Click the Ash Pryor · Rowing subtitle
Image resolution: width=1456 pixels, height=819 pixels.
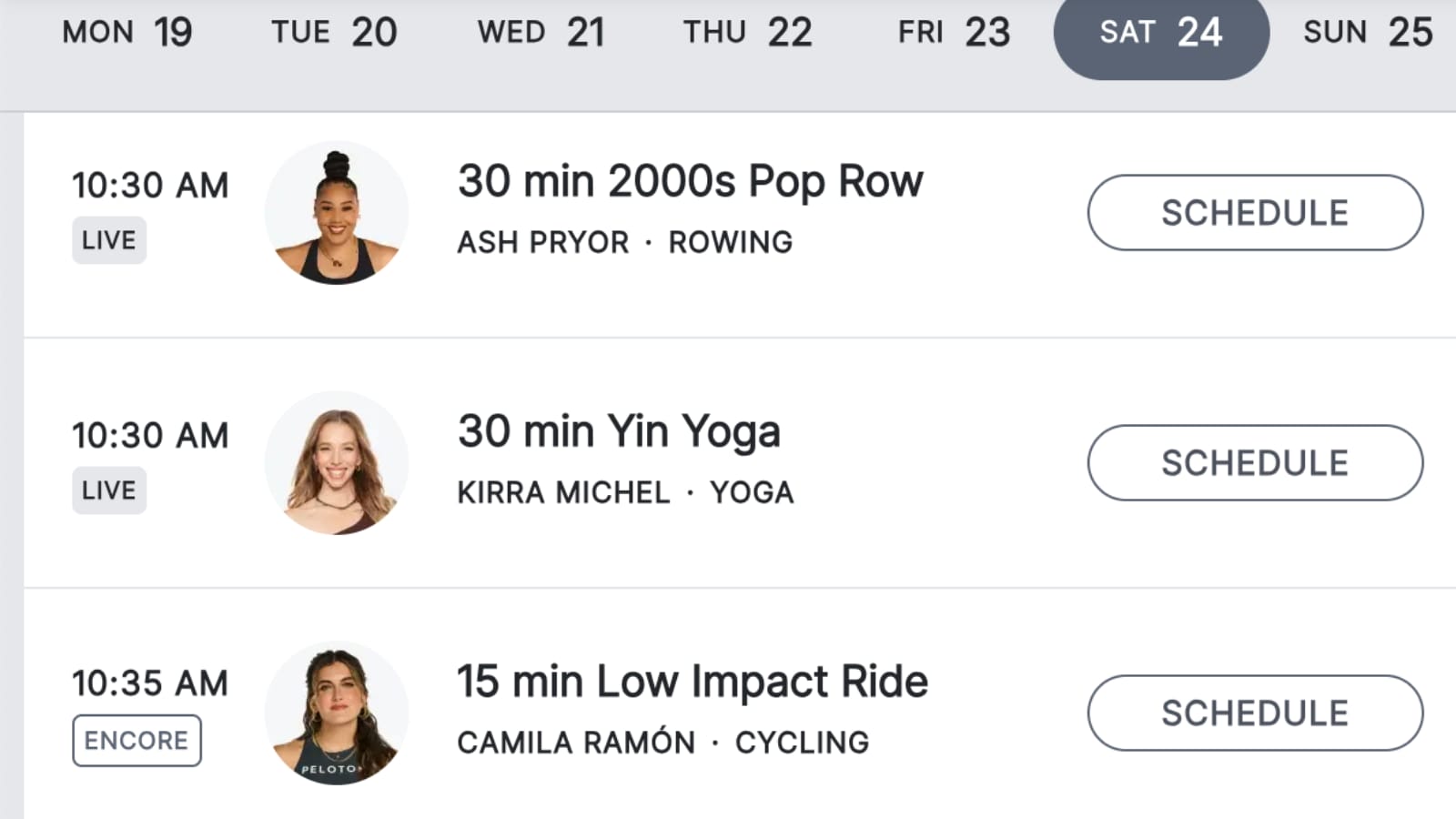coord(624,243)
